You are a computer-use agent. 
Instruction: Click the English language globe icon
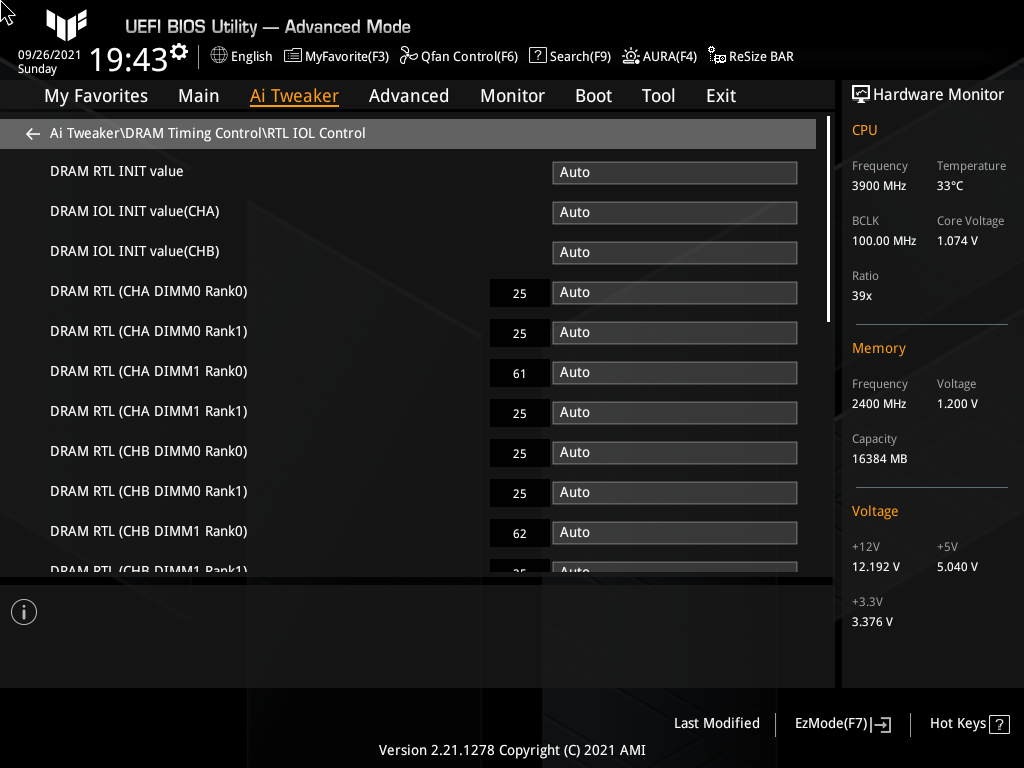coord(219,56)
